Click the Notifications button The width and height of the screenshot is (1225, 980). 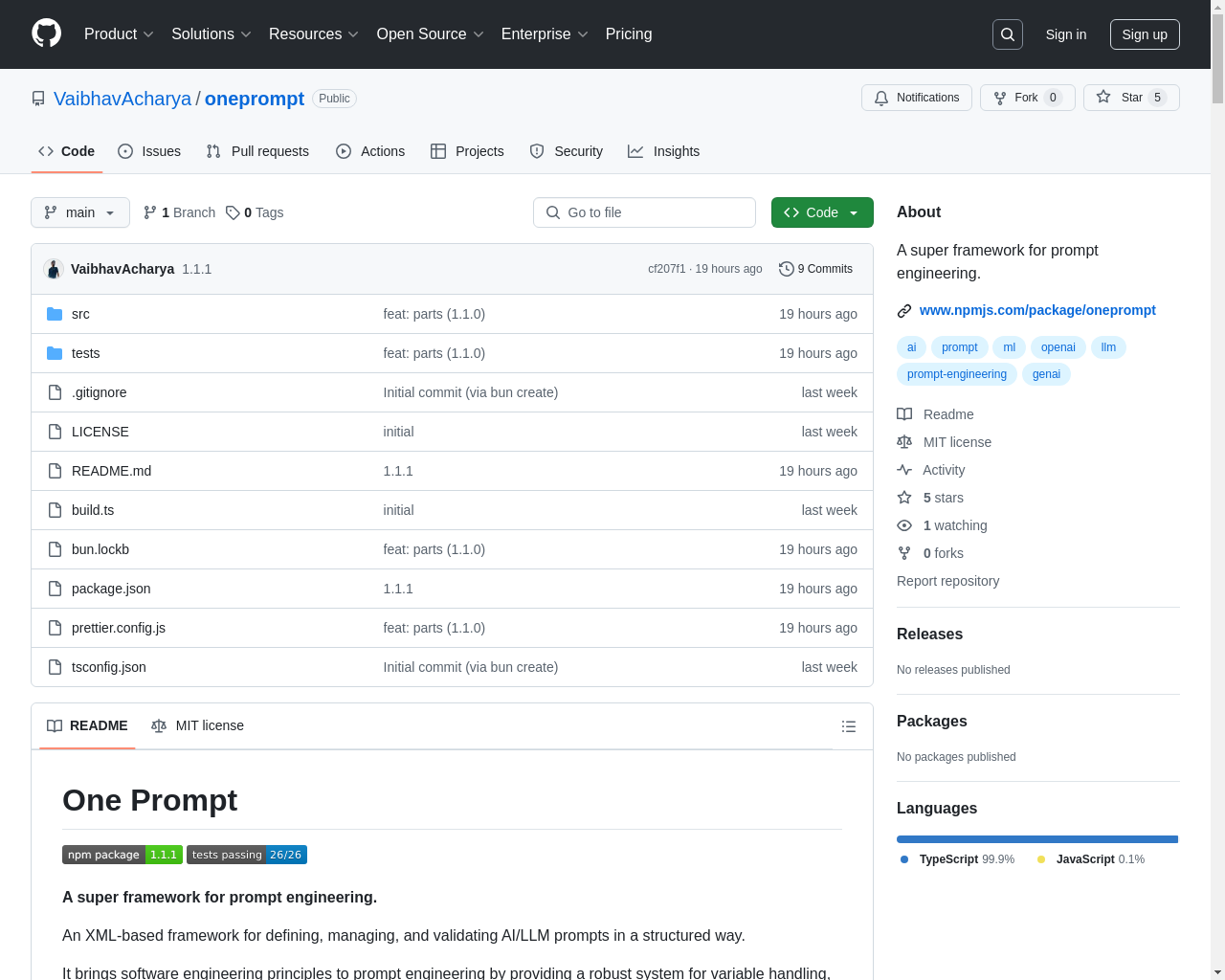click(x=917, y=98)
